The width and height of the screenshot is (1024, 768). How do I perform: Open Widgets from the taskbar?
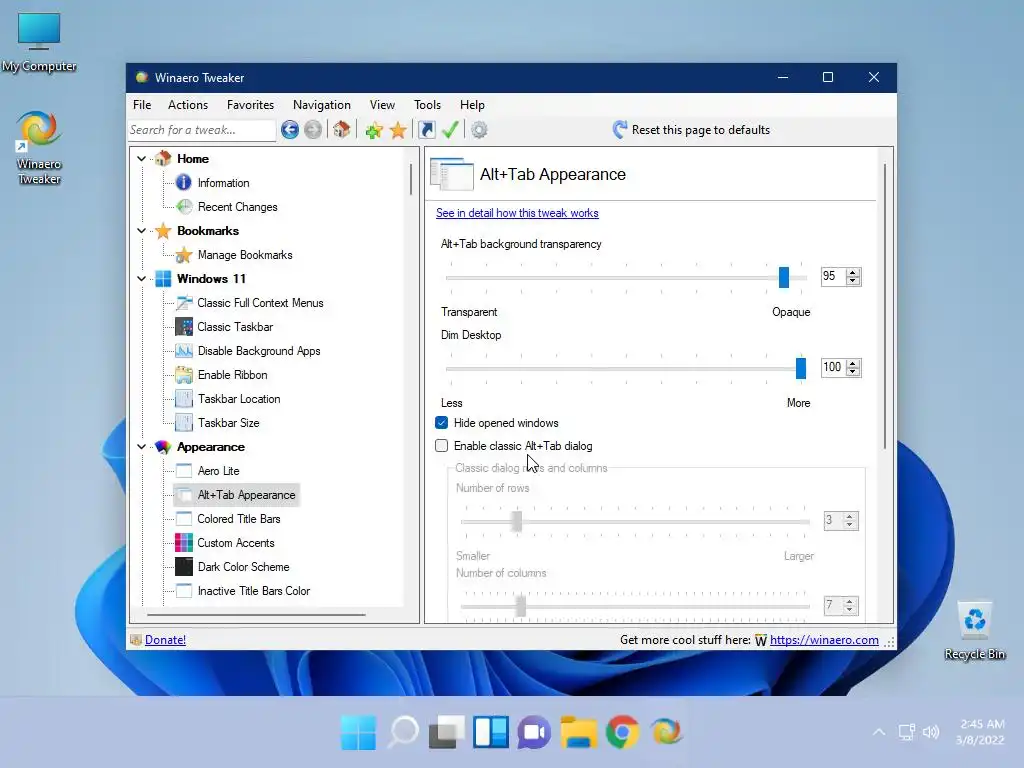point(491,732)
